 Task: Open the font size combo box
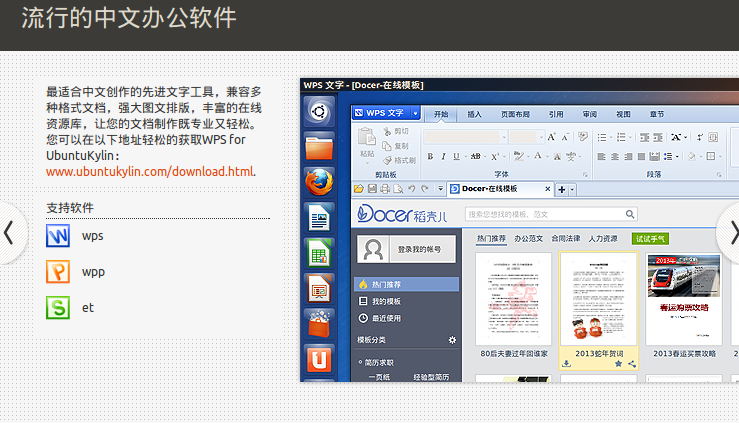(527, 137)
